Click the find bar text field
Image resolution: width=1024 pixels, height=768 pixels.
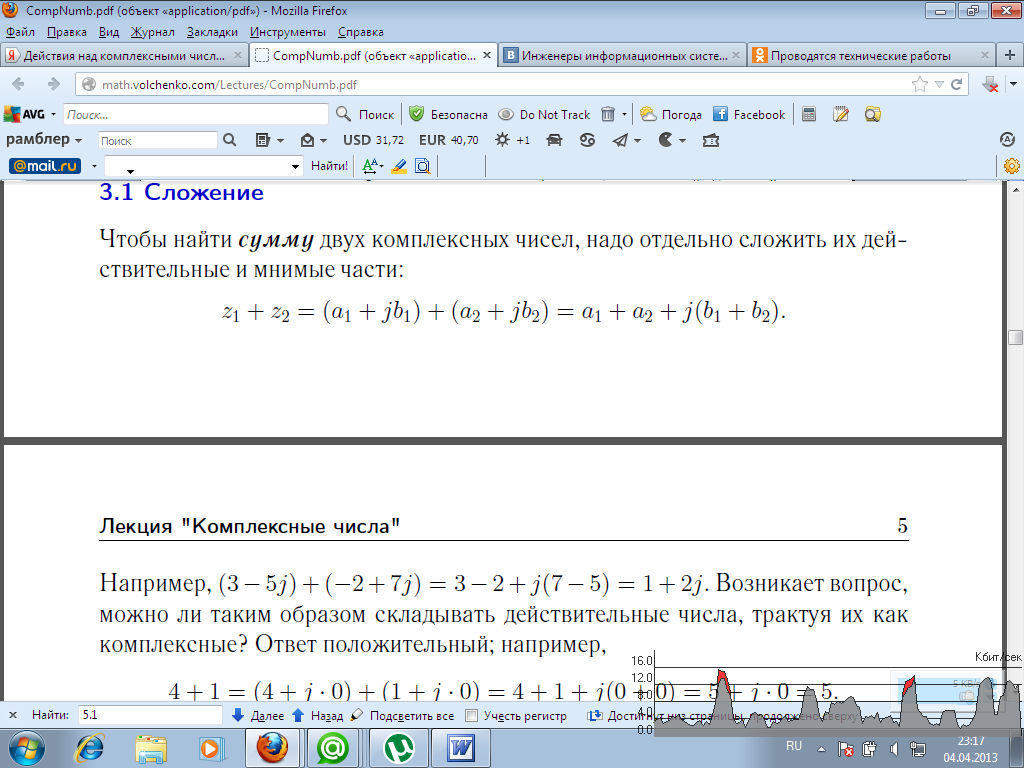[x=150, y=715]
